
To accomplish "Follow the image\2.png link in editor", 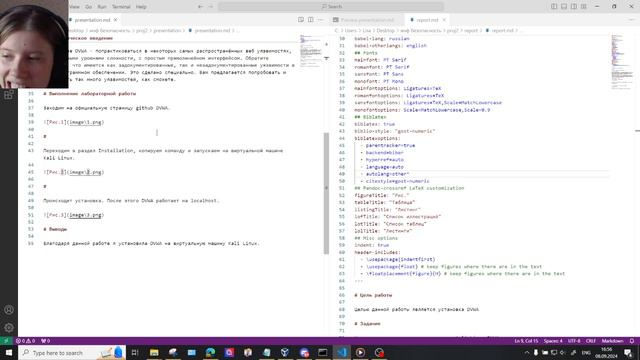I will point(86,172).
